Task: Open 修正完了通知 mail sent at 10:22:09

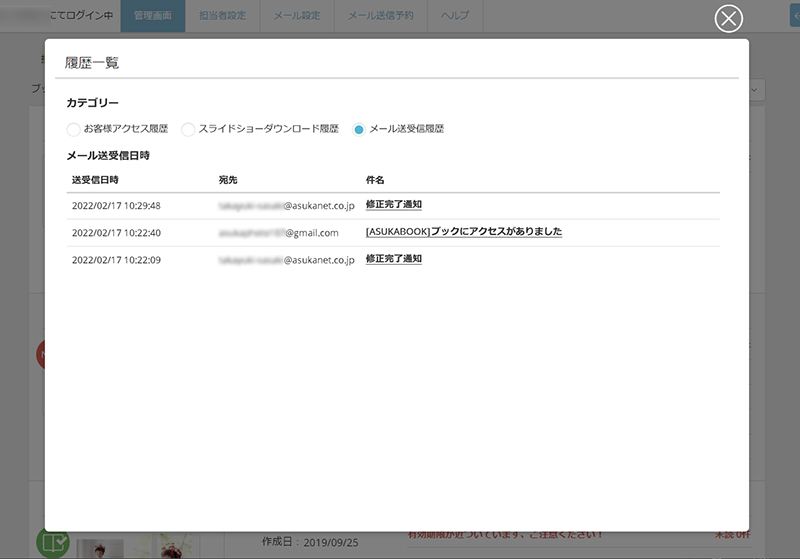Action: [x=393, y=258]
